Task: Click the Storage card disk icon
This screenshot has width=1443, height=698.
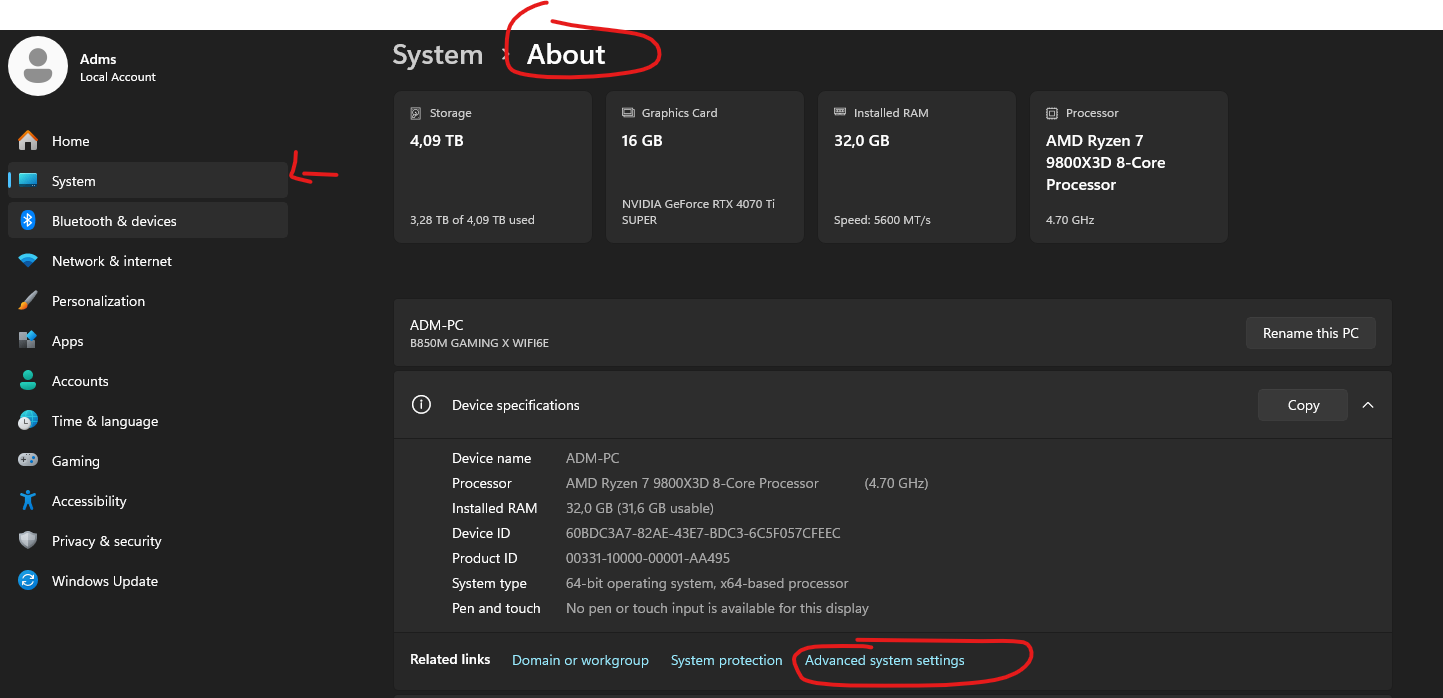Action: (x=416, y=113)
